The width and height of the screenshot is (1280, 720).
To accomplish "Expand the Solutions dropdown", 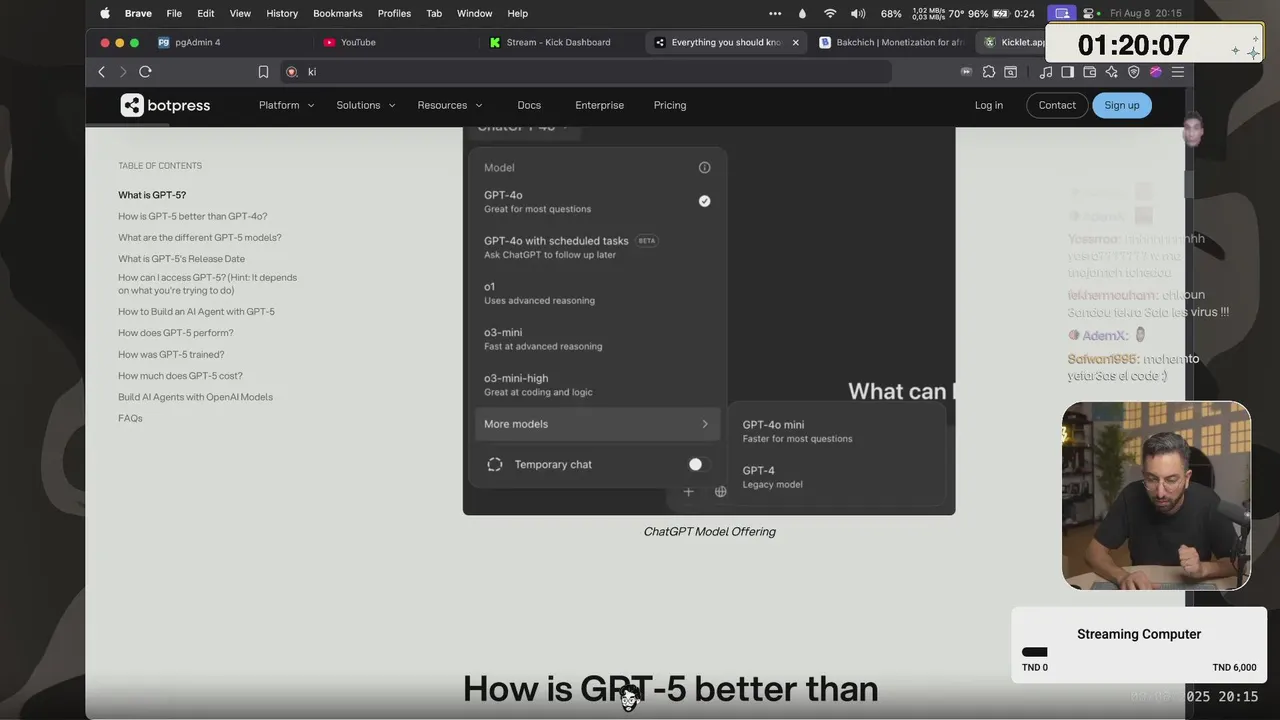I will [x=366, y=105].
